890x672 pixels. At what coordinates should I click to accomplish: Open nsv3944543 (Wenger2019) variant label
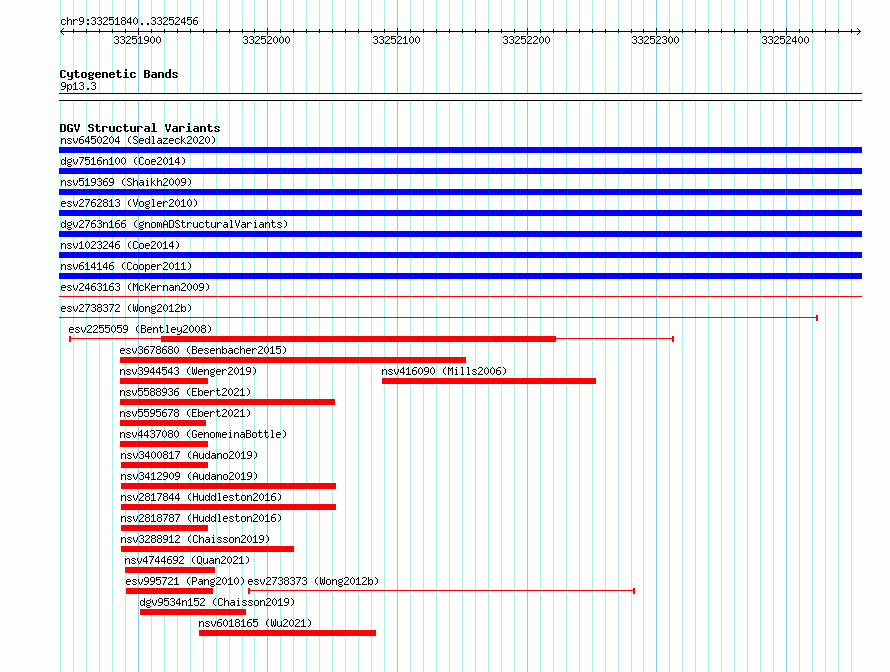point(188,371)
